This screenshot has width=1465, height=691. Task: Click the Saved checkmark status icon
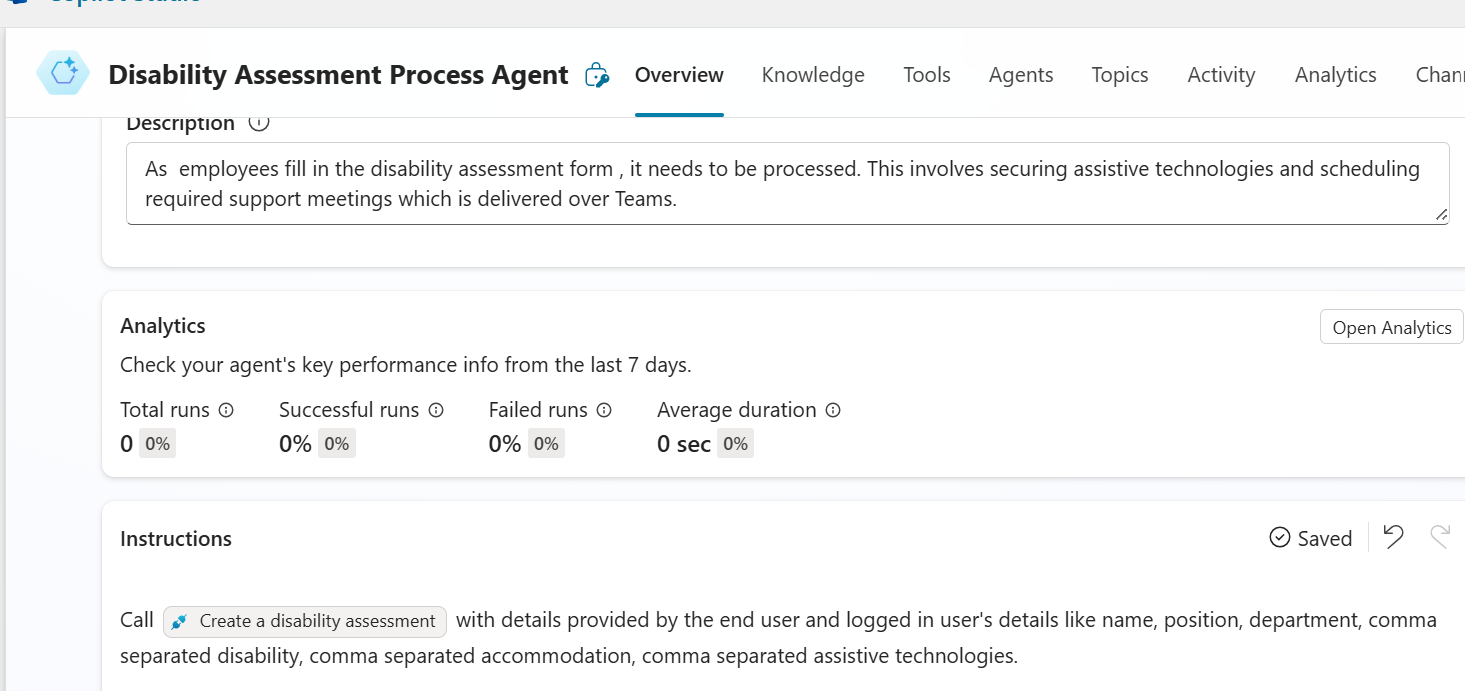click(x=1279, y=538)
